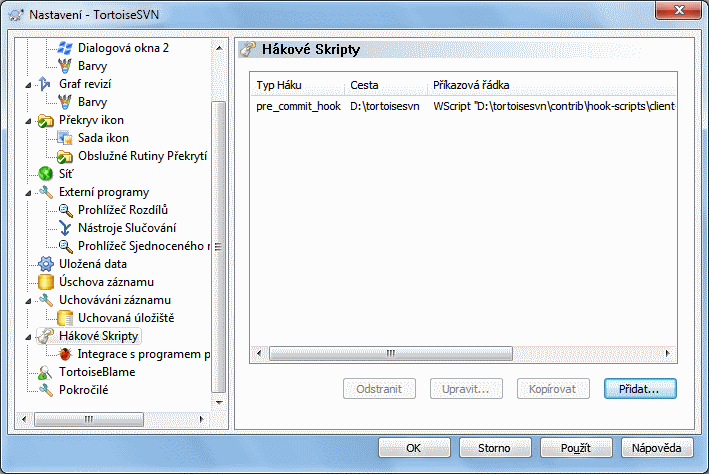This screenshot has height=474, width=709.
Task: Click the Uchovávání záznamu wrench icon
Action: pyautogui.click(x=46, y=300)
